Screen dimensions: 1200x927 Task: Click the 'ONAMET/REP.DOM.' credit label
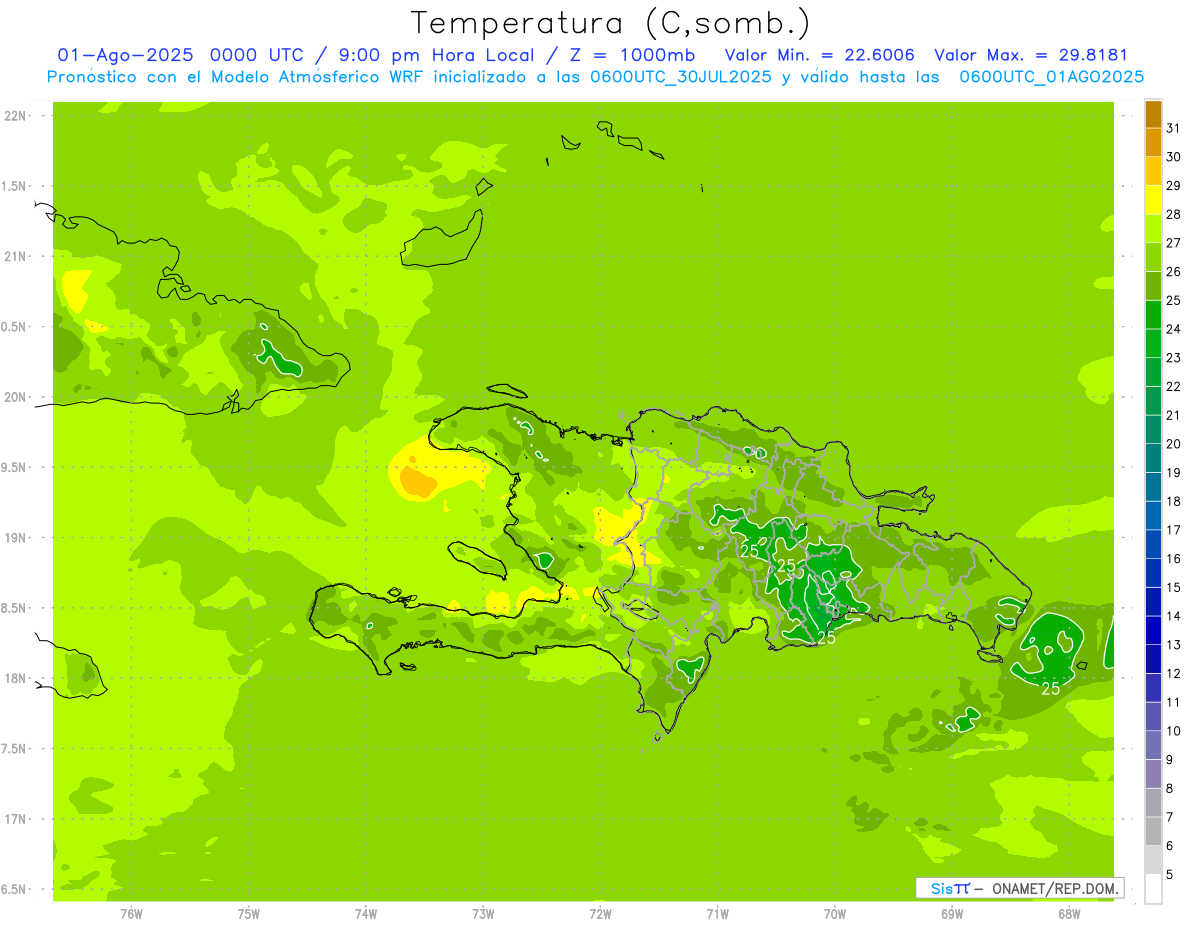click(1054, 888)
